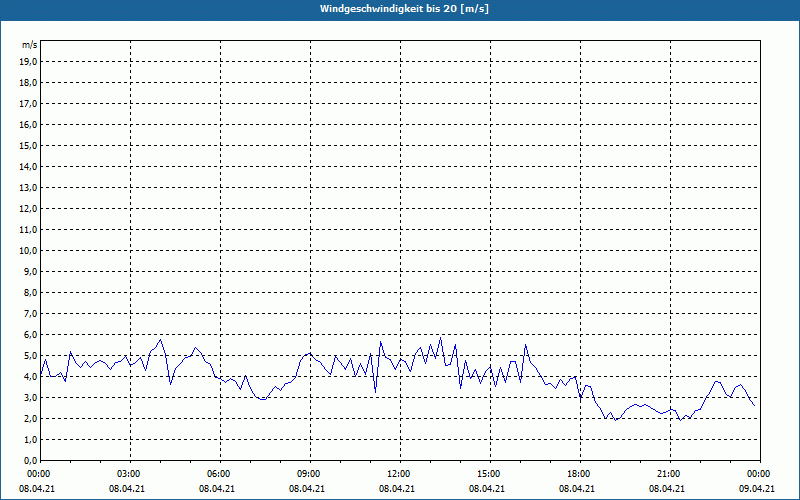Select the 03:00 time axis label
Screen dimensions: 800x500
pyautogui.click(x=131, y=474)
